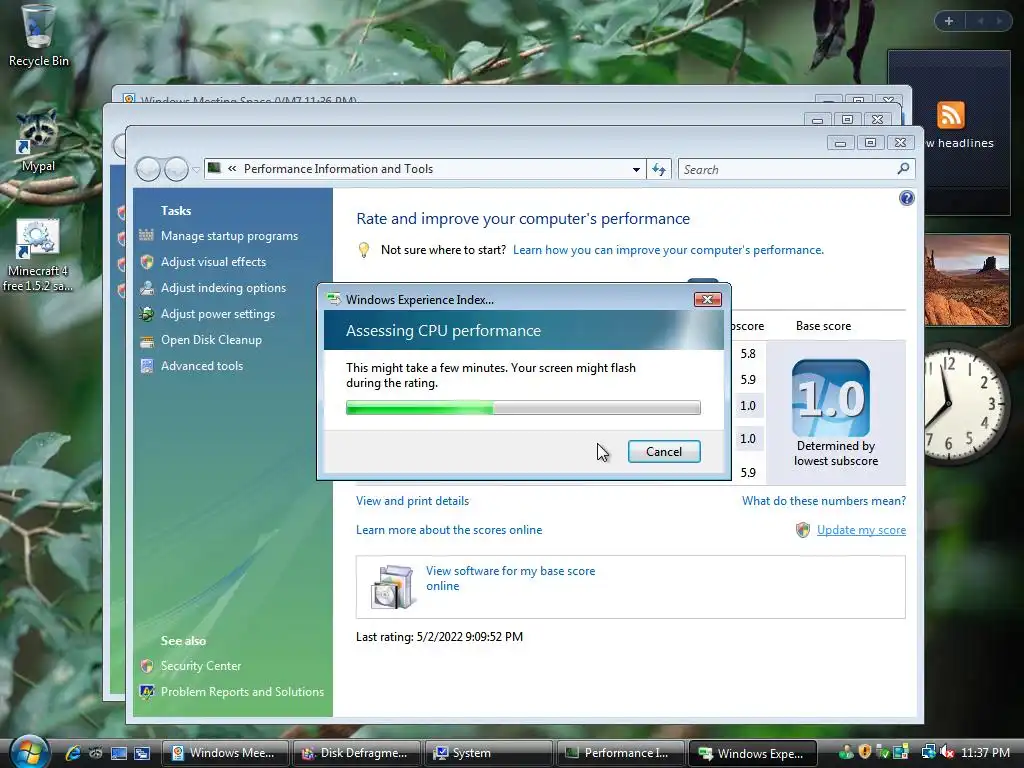Open Adjust indexing options task
This screenshot has width=1024, height=768.
223,288
